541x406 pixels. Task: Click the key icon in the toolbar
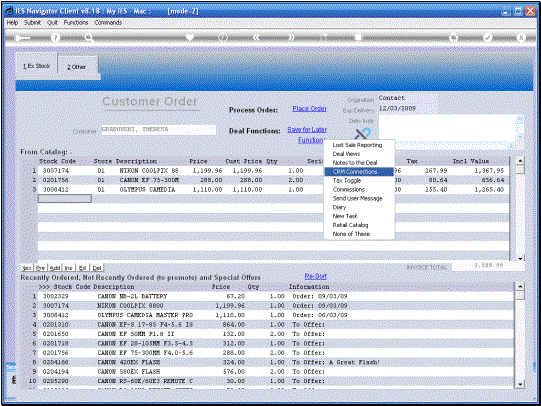click(x=22, y=37)
